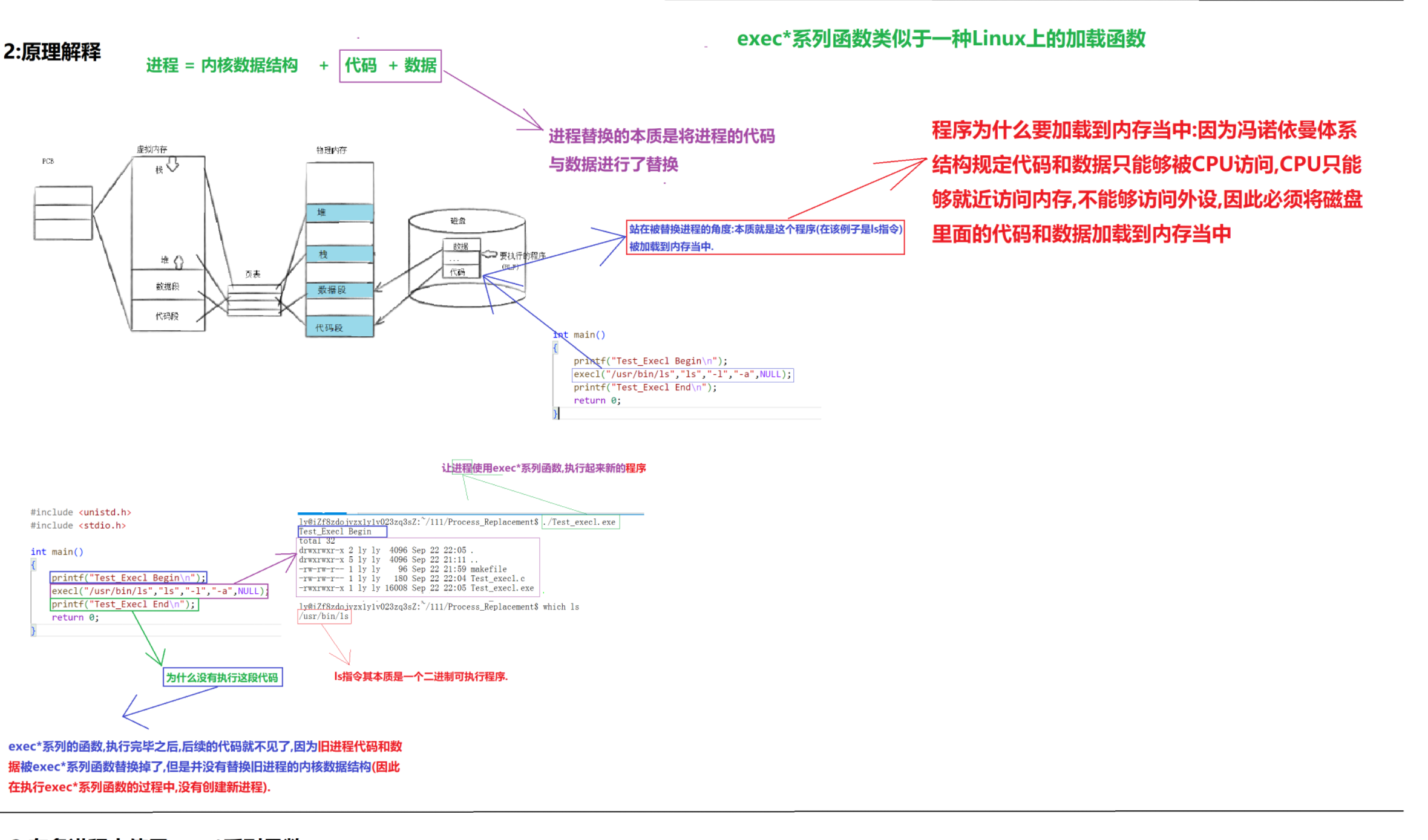Click the green exec*系列函数 Linux heading text

pyautogui.click(x=941, y=39)
